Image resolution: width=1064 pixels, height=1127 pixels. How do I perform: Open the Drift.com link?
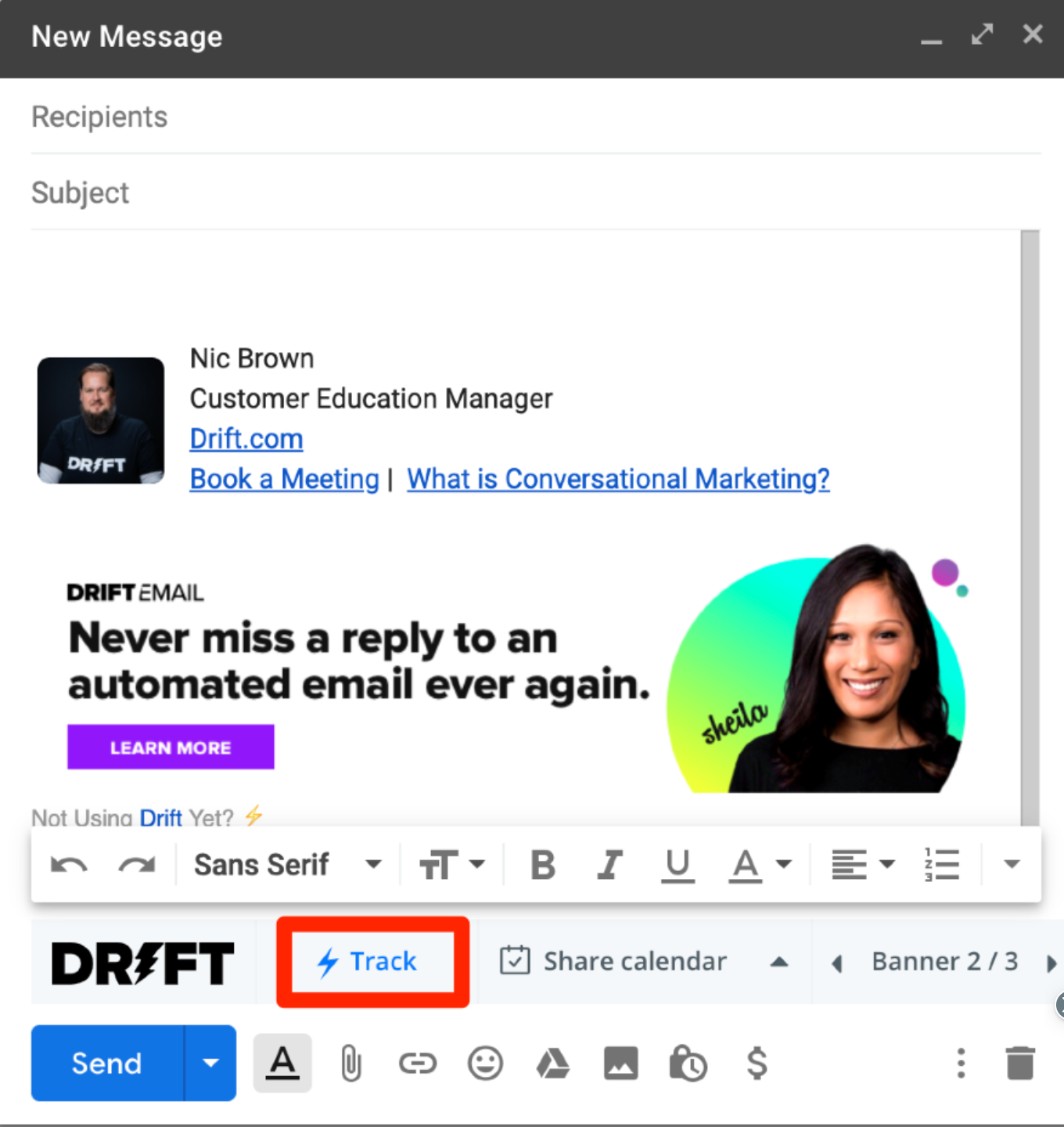pos(246,439)
